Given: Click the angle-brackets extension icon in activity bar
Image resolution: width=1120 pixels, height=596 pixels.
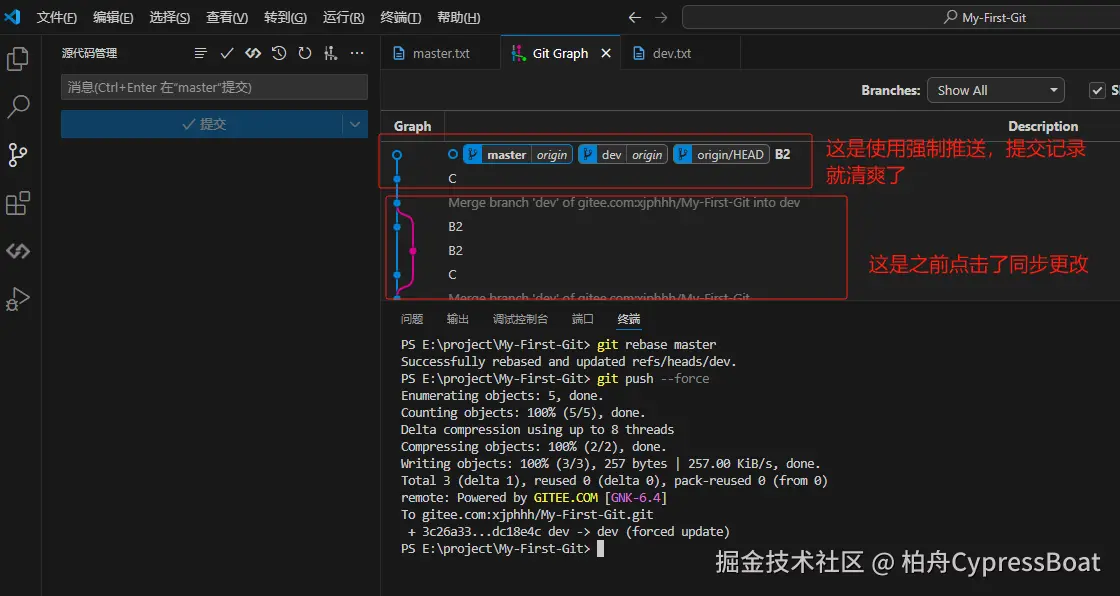Looking at the screenshot, I should (18, 251).
